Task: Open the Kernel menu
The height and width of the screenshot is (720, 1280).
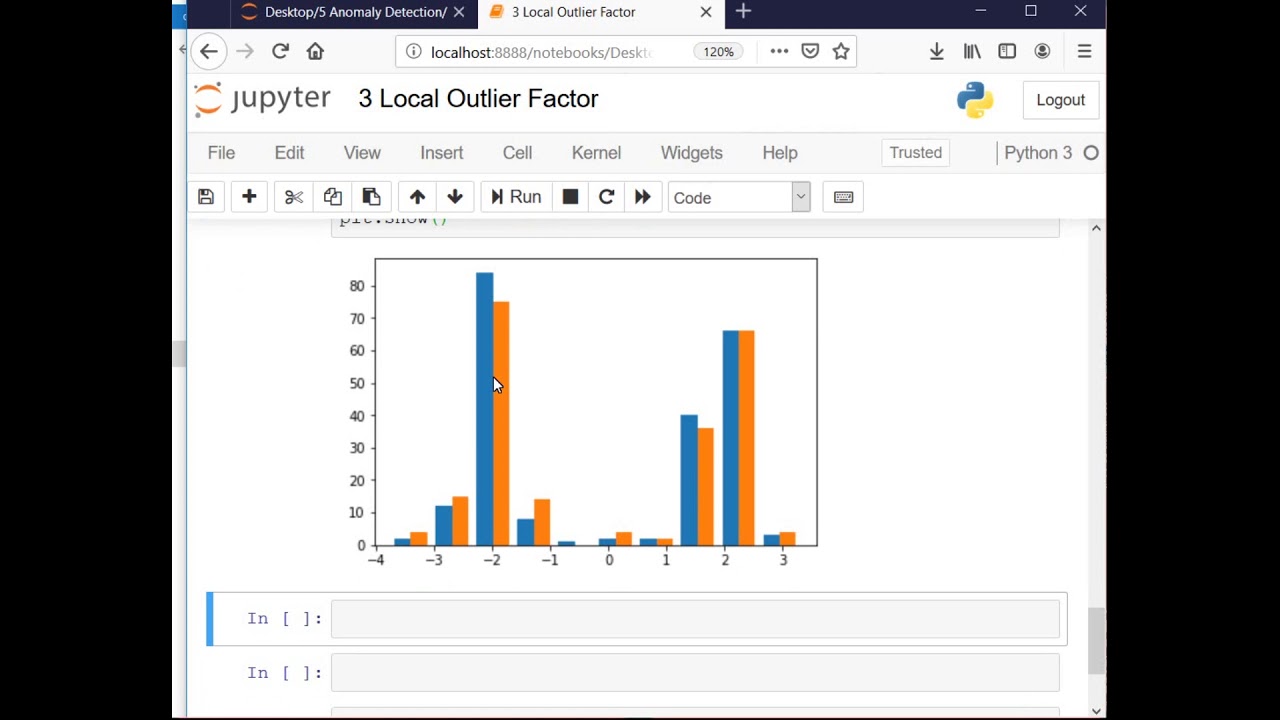Action: [x=596, y=153]
